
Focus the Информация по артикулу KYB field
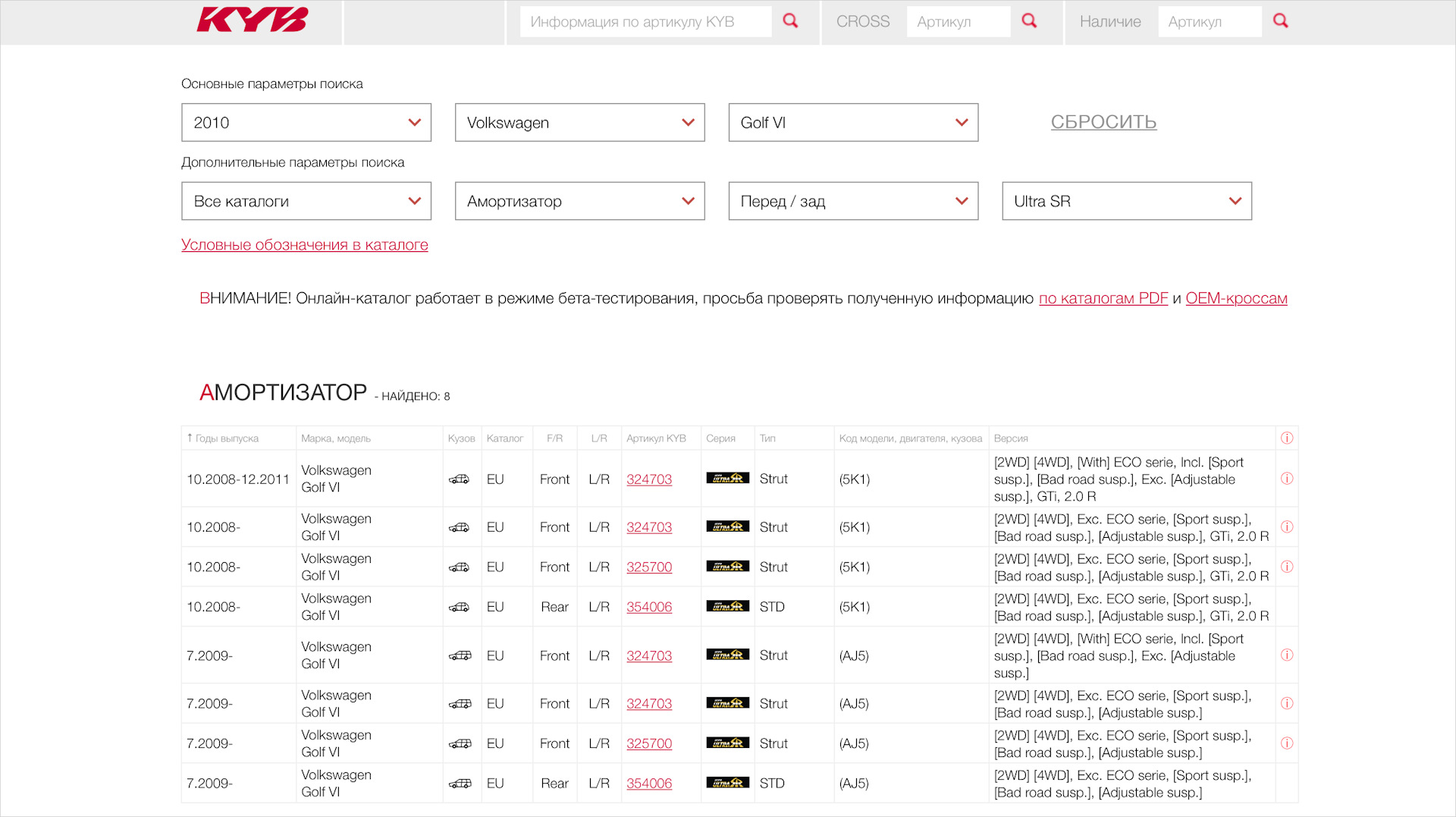tap(645, 22)
